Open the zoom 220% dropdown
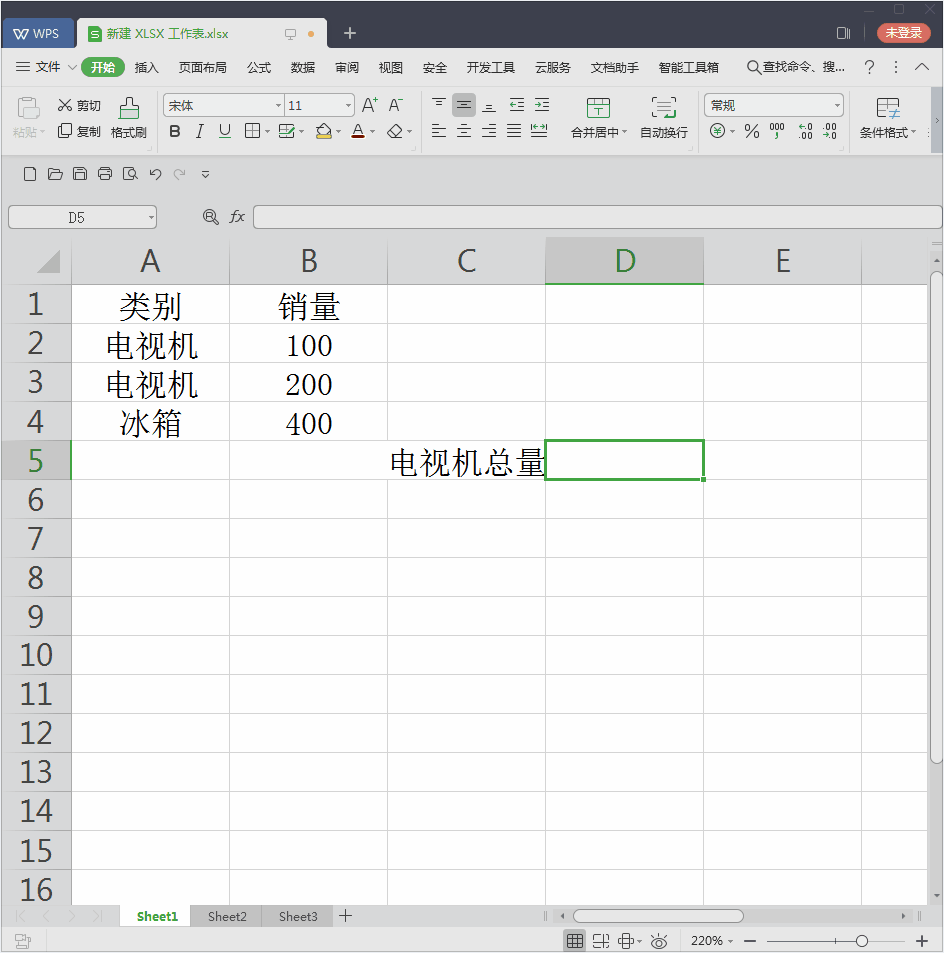Screen dimensions: 944x953 [730, 941]
